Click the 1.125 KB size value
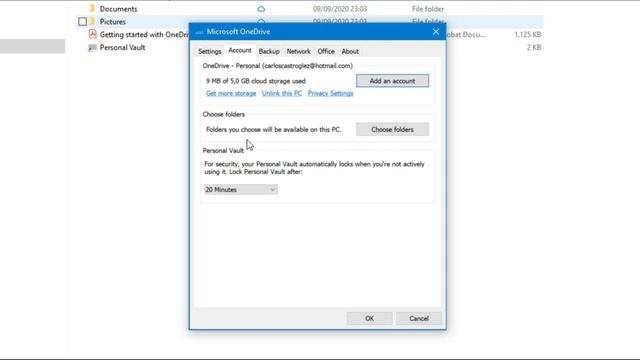Viewport: 640px width, 360px height. point(527,35)
